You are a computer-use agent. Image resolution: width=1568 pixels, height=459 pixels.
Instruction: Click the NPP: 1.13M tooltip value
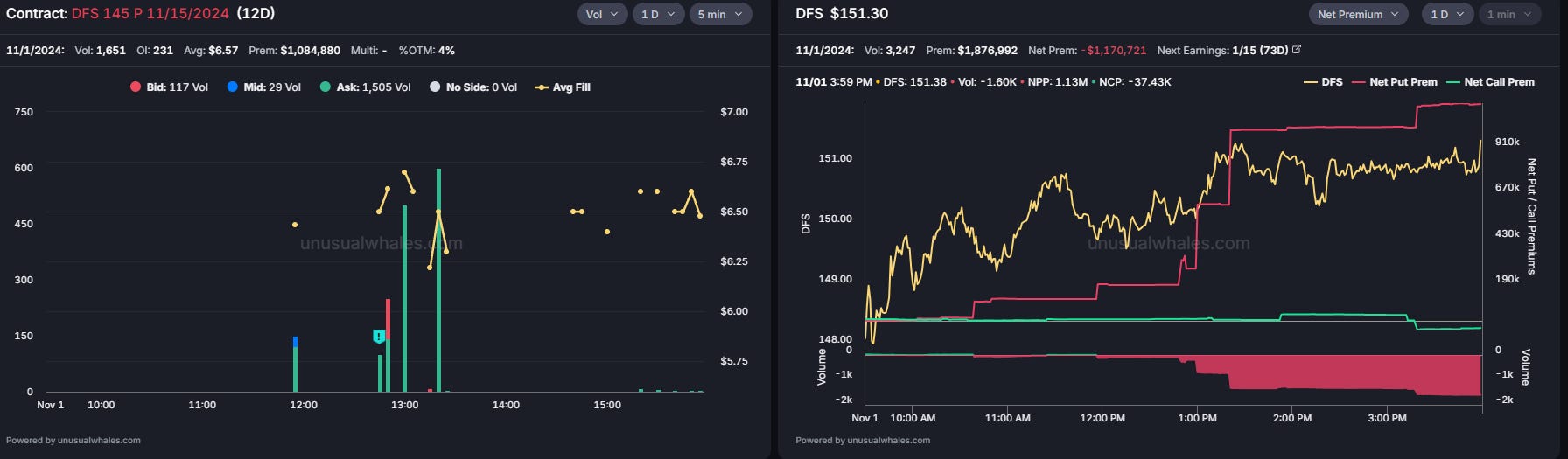pyautogui.click(x=1058, y=82)
